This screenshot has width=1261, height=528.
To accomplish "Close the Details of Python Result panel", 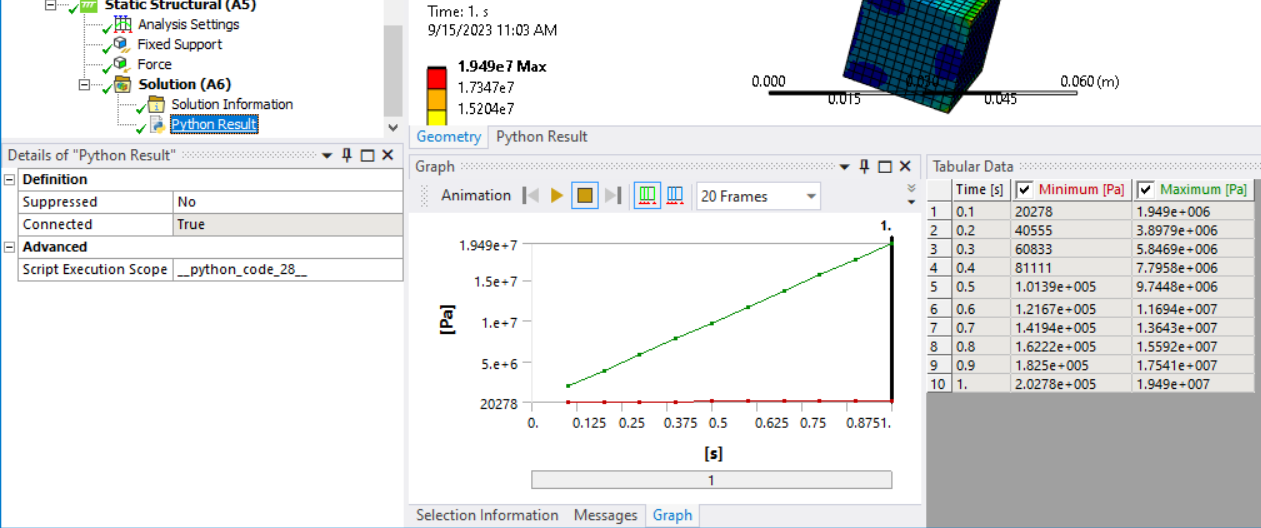I will 388,155.
